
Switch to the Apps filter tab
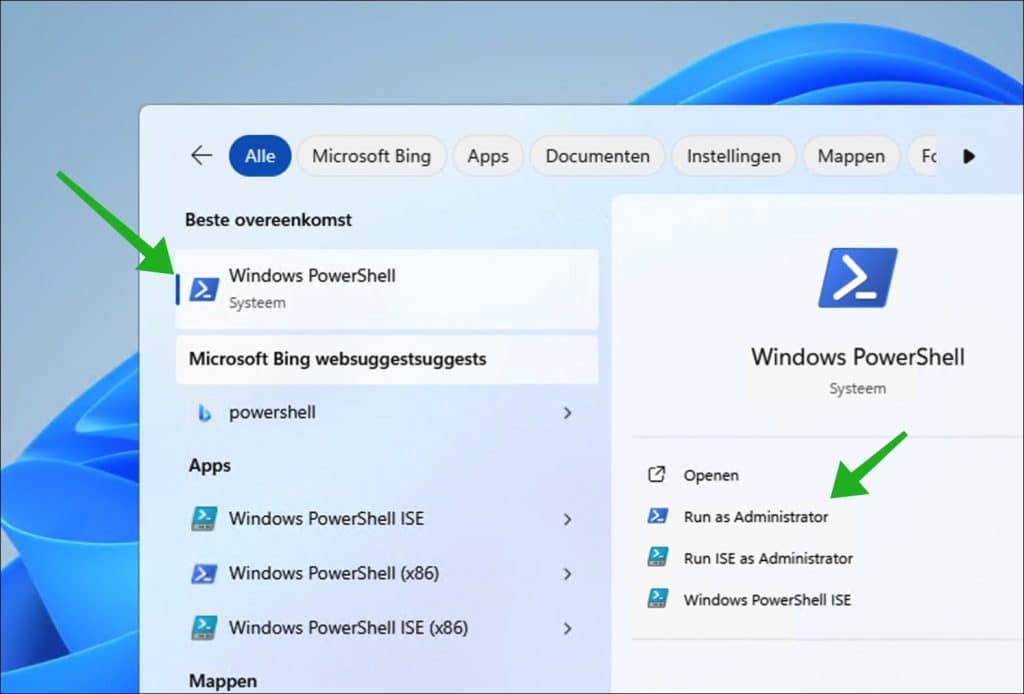tap(488, 156)
